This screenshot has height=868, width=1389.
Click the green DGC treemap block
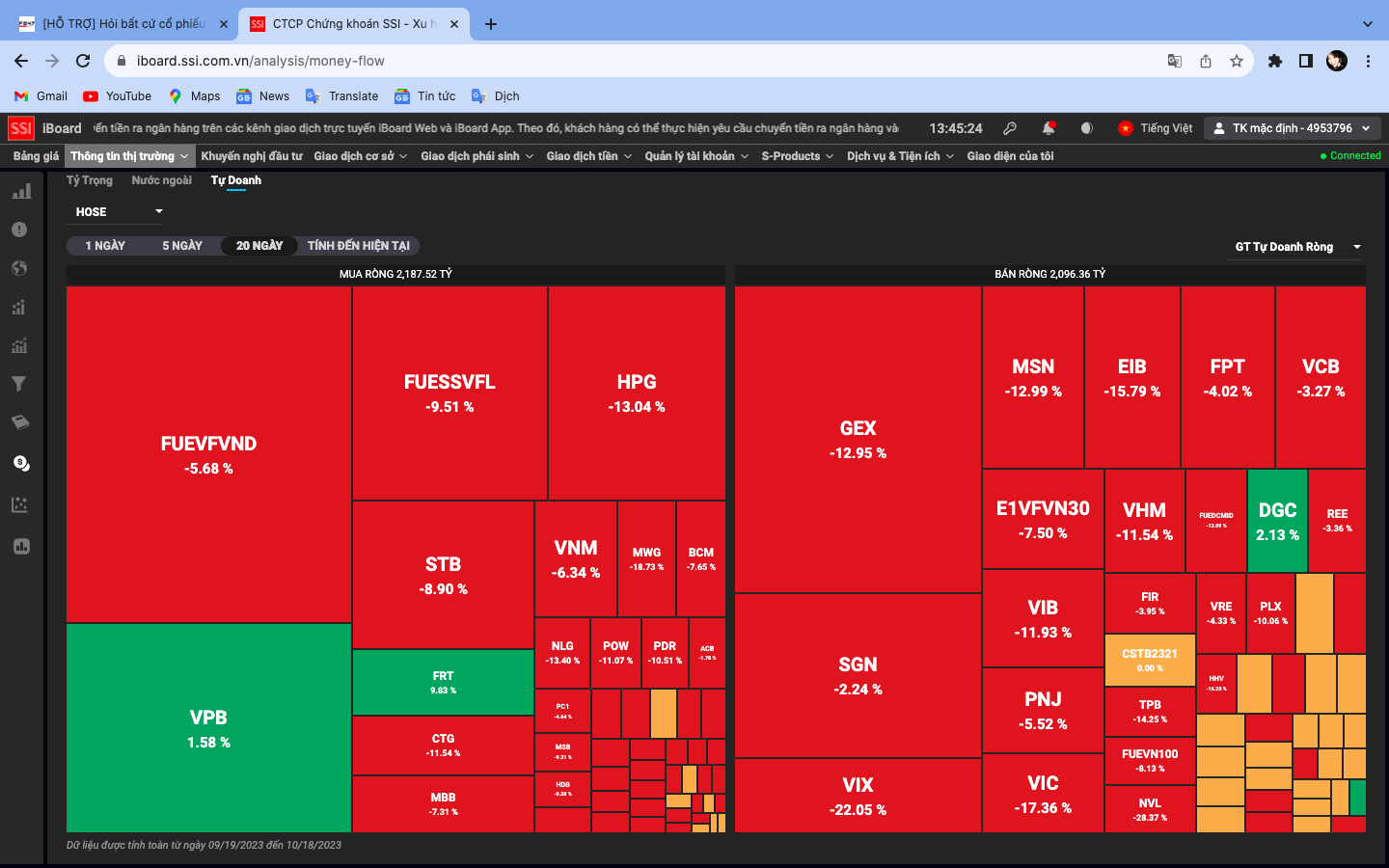tap(1277, 521)
